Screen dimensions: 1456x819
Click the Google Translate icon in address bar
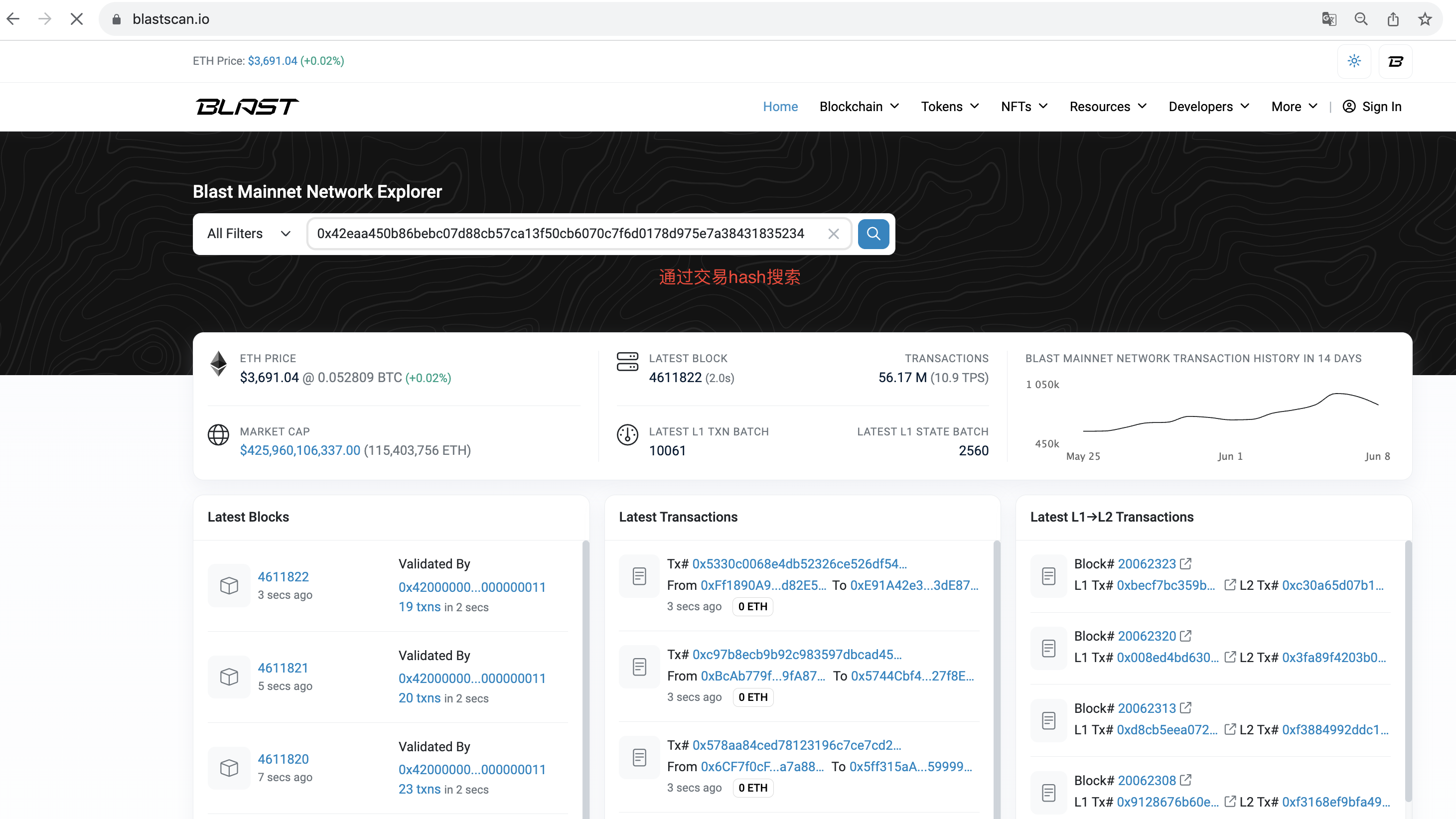coord(1329,19)
